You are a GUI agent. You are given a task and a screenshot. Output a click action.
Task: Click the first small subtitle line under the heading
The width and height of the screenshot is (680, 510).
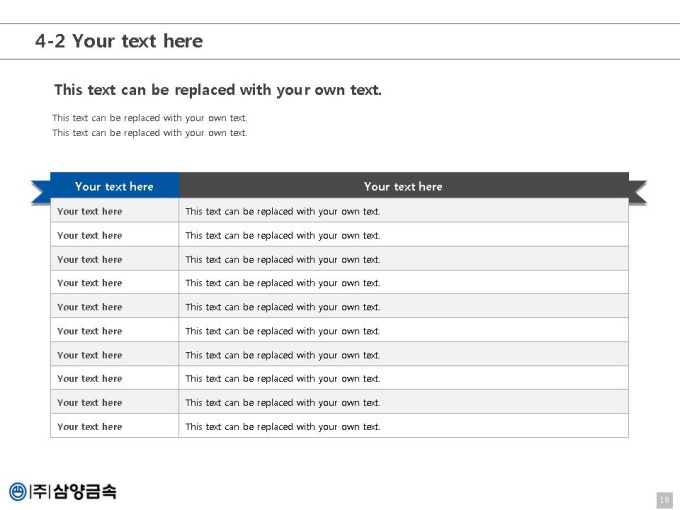pyautogui.click(x=150, y=118)
